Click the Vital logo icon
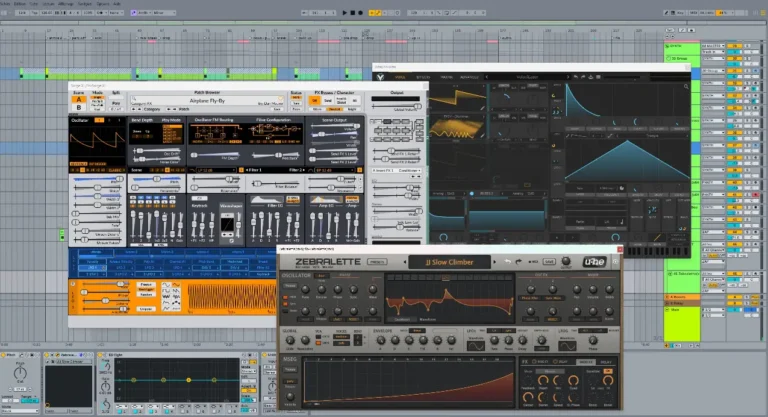Screen dimensions: 768x417 (x=381, y=77)
